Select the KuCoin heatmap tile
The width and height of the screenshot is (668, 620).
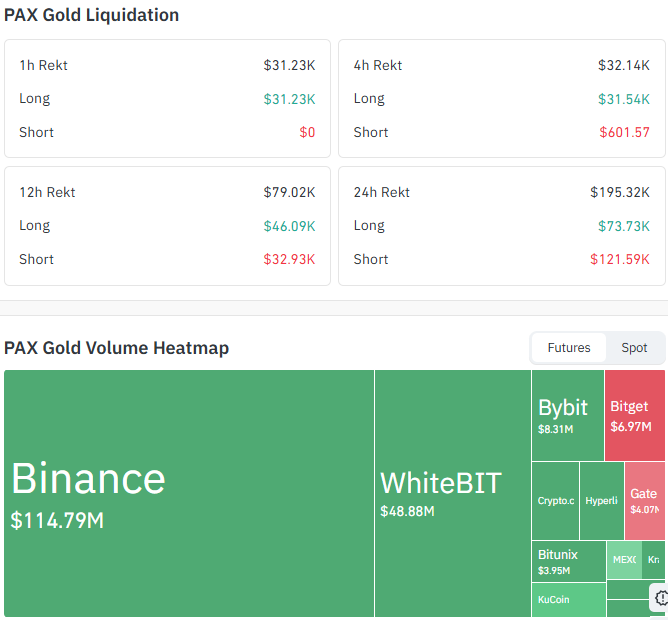(569, 600)
